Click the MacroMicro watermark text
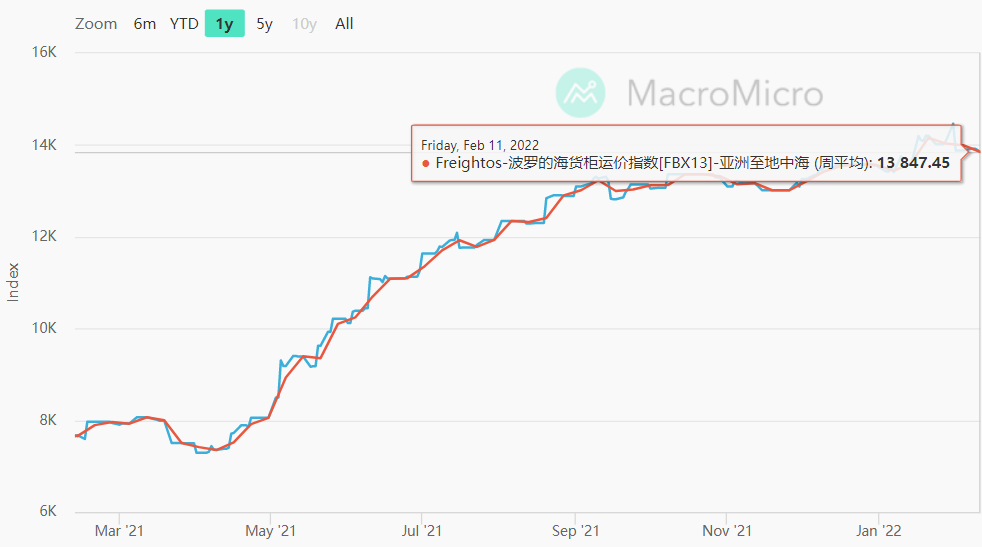The image size is (982, 547). pos(724,94)
